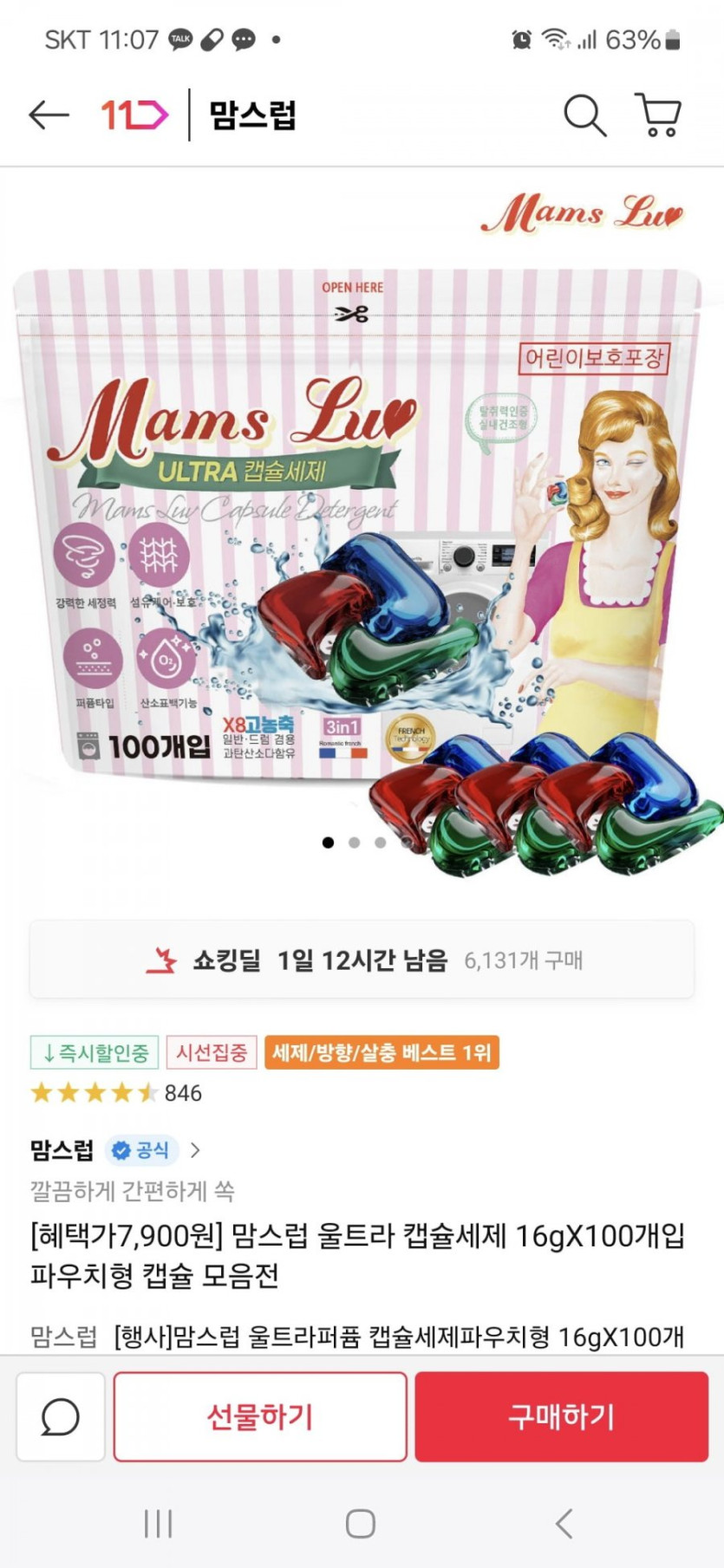724x1568 pixels.
Task: Open star rating 846 reviews
Action: tap(116, 1093)
